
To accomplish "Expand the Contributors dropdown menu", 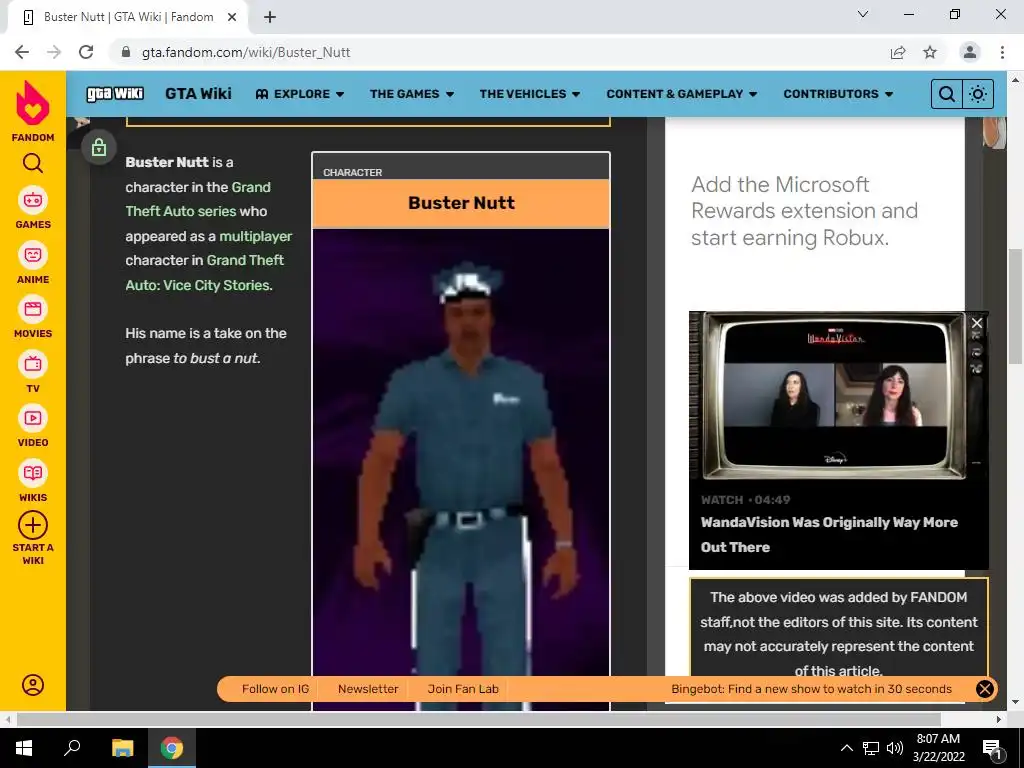I will 838,94.
